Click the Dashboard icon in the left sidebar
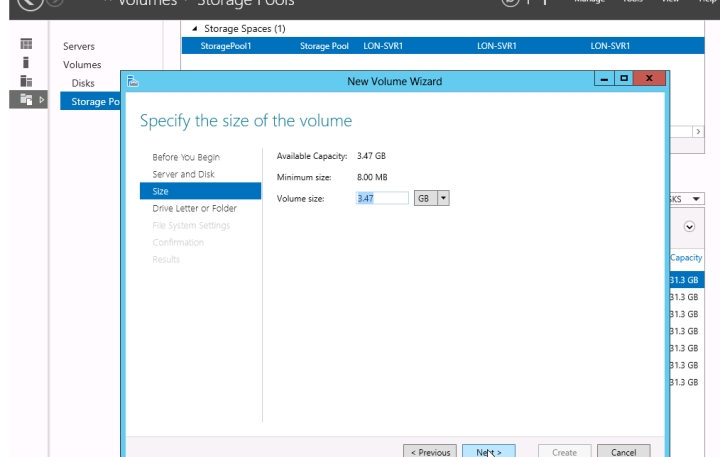The height and width of the screenshot is (457, 720). (27, 45)
